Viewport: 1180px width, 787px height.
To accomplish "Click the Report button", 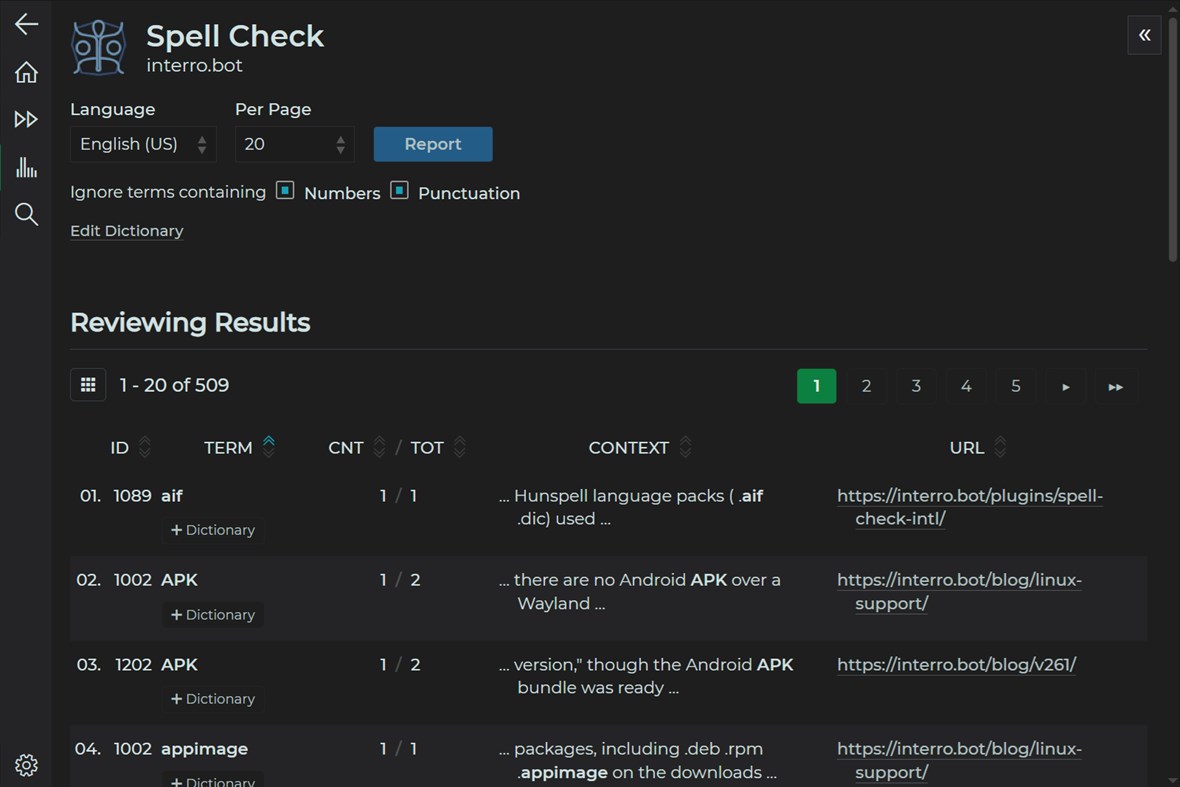I will (x=433, y=144).
